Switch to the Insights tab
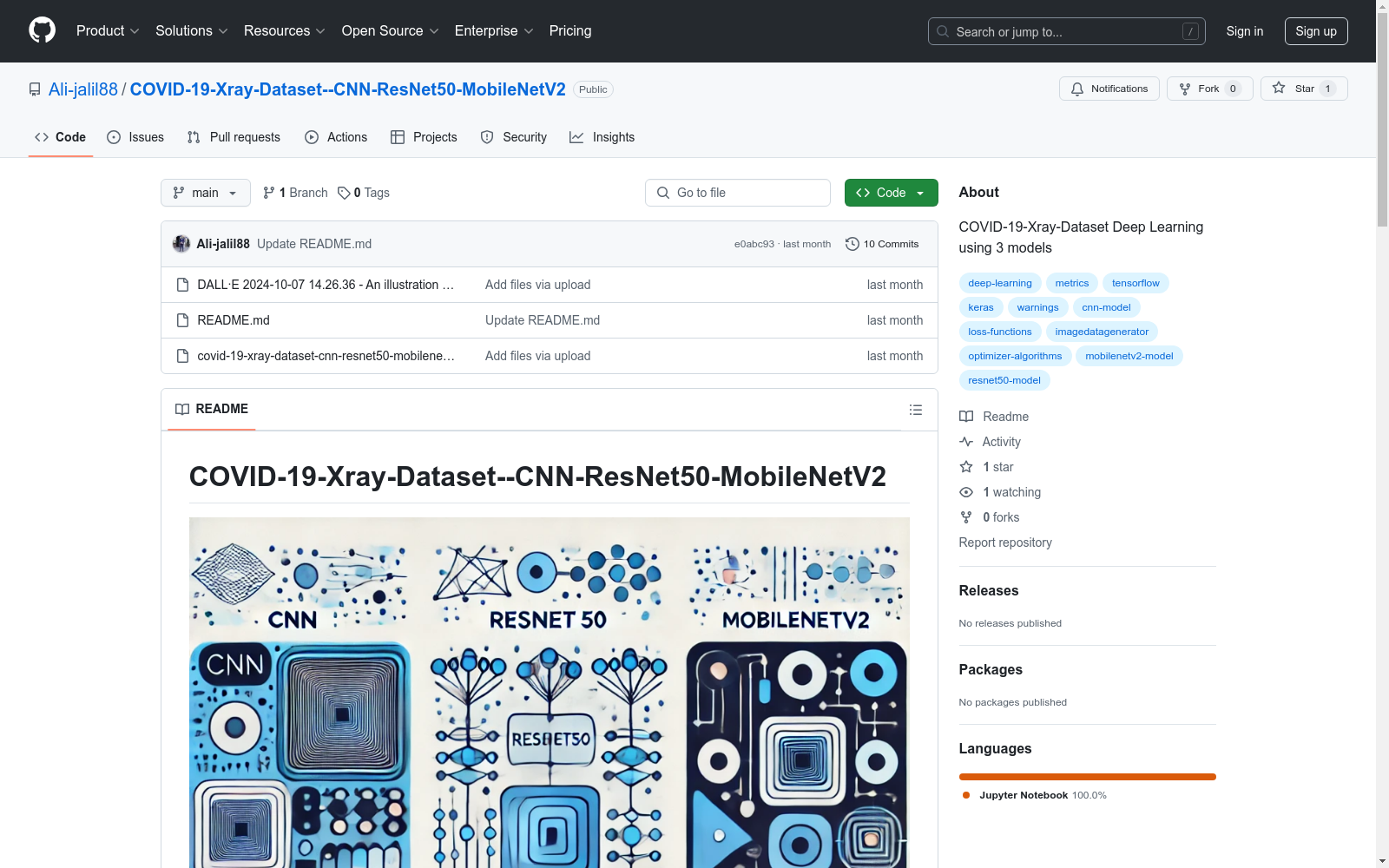This screenshot has width=1389, height=868. click(602, 137)
